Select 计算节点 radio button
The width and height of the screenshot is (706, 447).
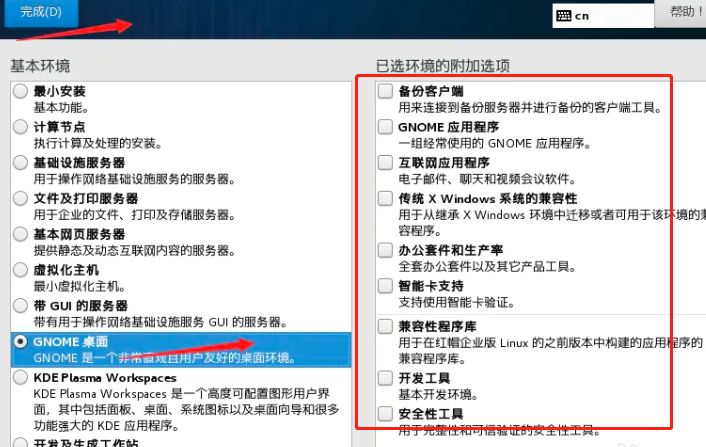pyautogui.click(x=20, y=127)
